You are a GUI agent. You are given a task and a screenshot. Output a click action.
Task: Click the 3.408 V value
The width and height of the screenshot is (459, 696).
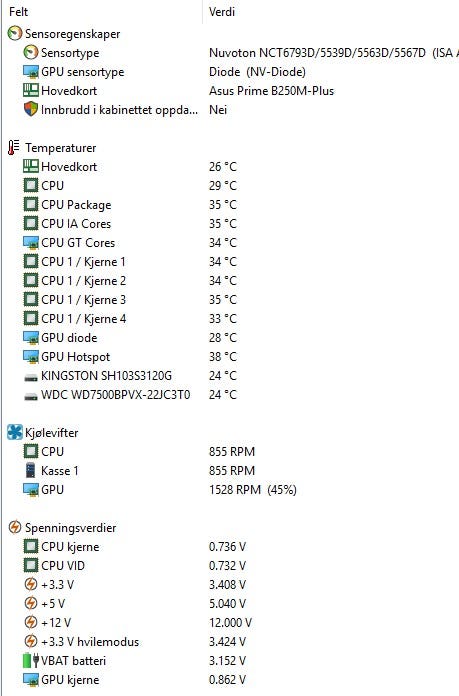pos(227,585)
